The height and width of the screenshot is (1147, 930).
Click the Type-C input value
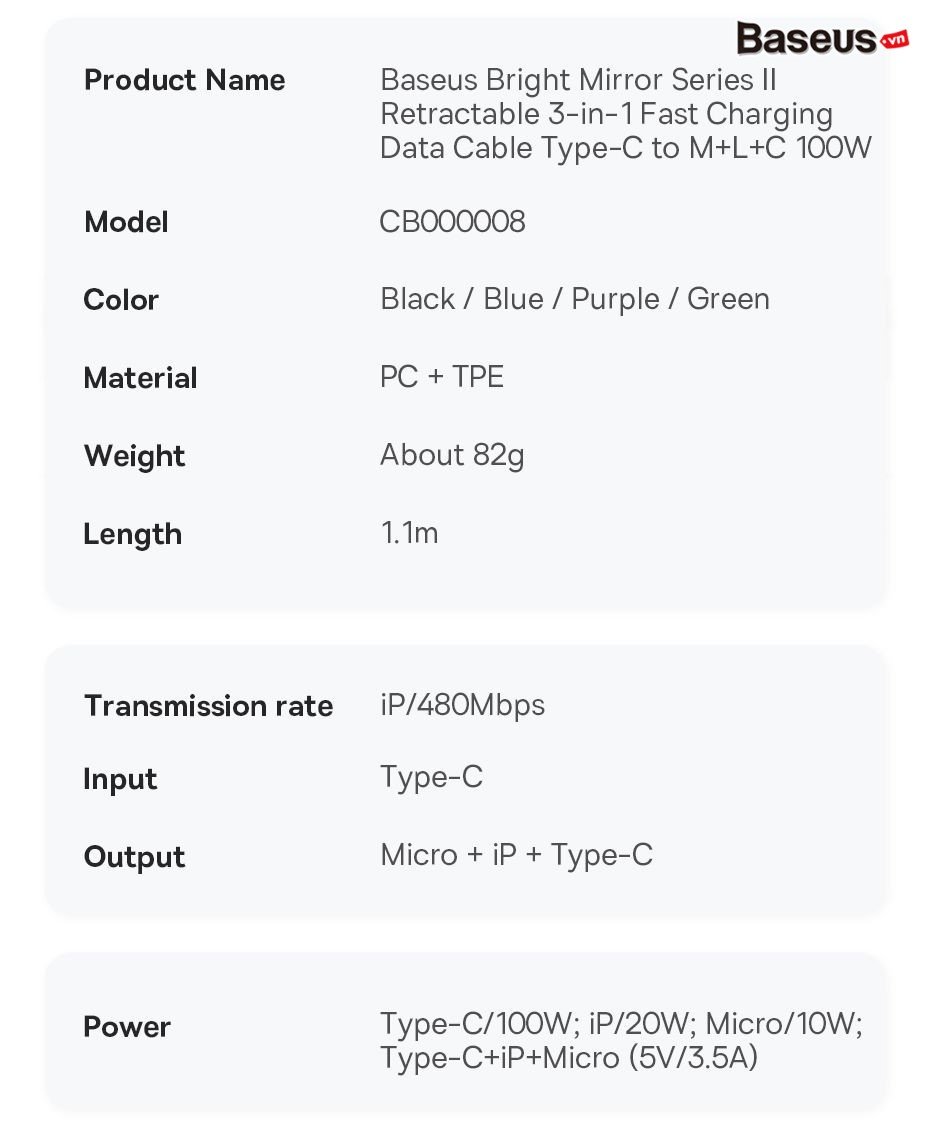tap(432, 778)
